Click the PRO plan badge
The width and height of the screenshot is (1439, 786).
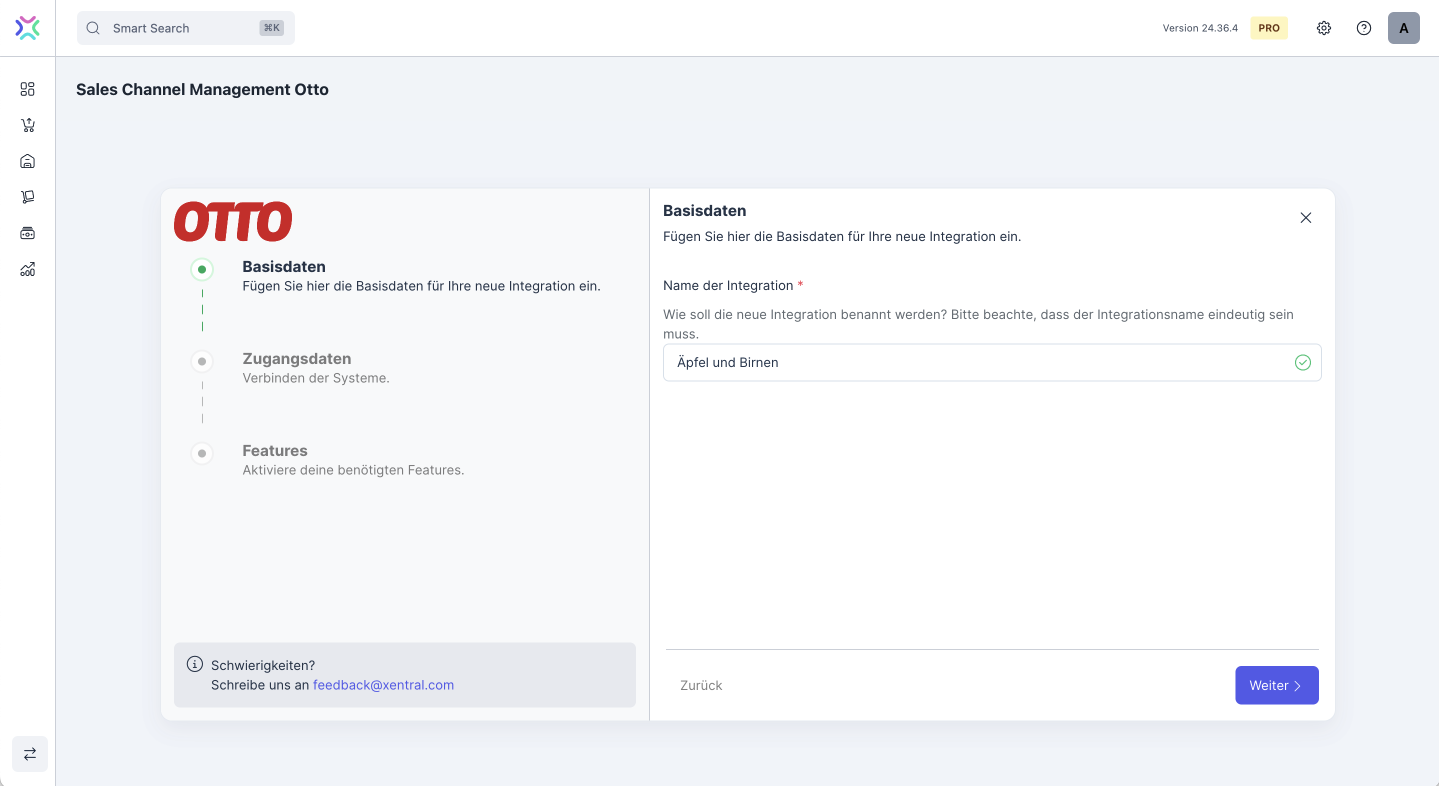coord(1268,28)
